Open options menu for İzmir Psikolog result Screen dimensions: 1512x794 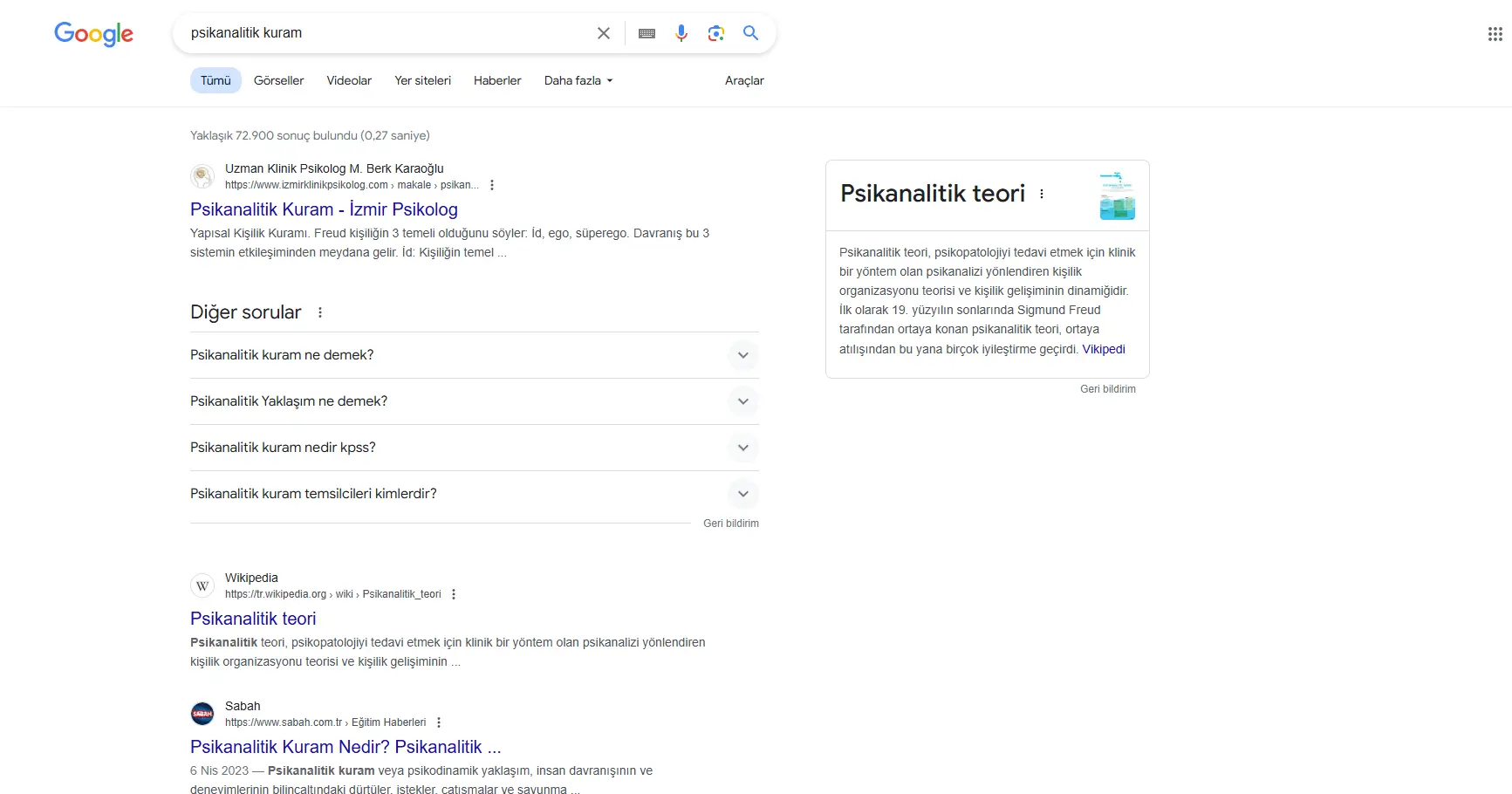tap(492, 185)
